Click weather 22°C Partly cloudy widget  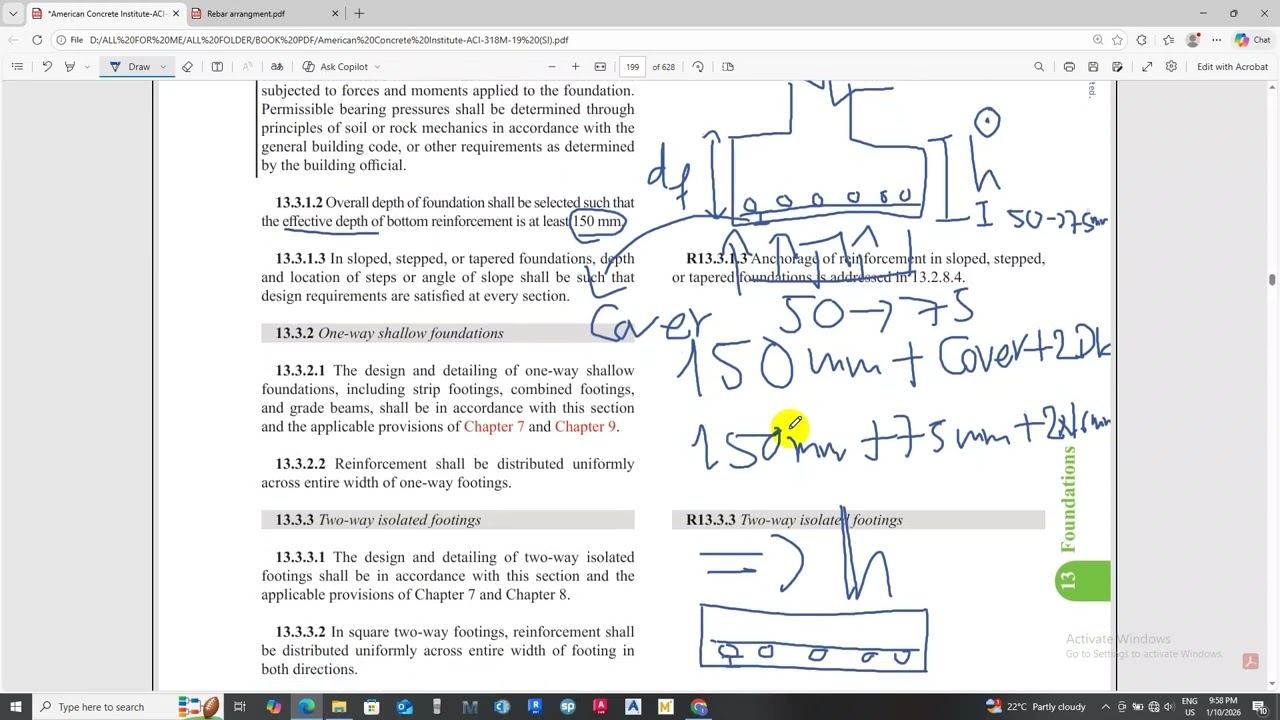point(1036,707)
